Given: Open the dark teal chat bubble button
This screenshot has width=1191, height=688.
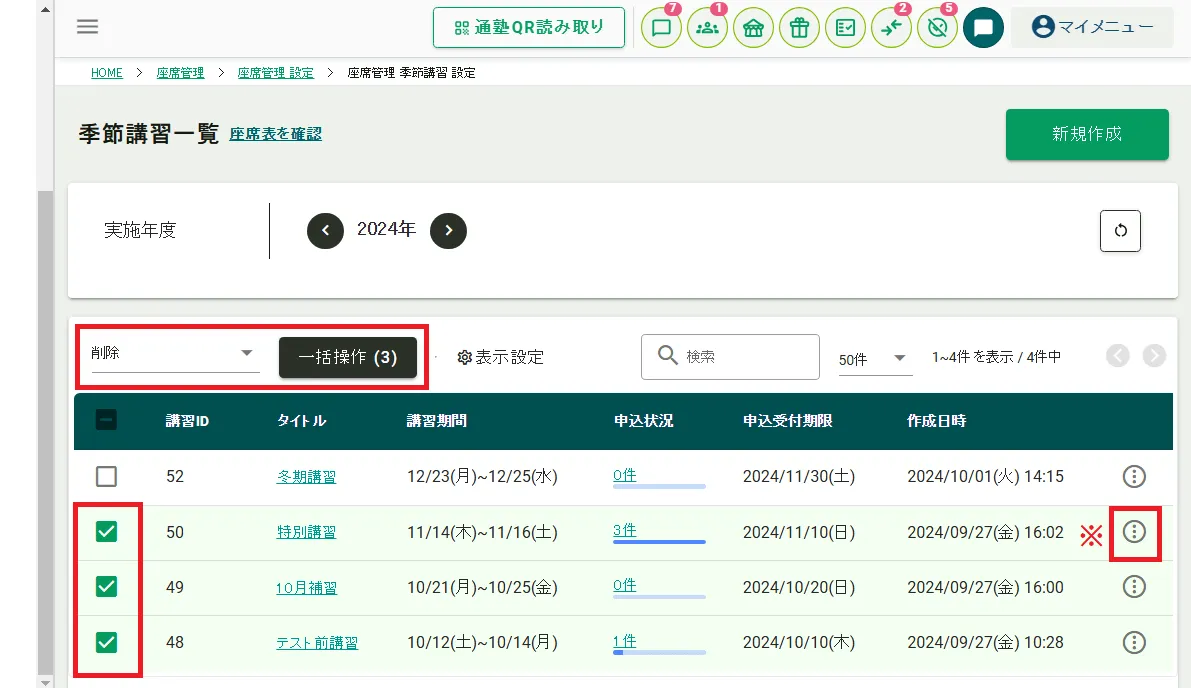Looking at the screenshot, I should pyautogui.click(x=984, y=28).
